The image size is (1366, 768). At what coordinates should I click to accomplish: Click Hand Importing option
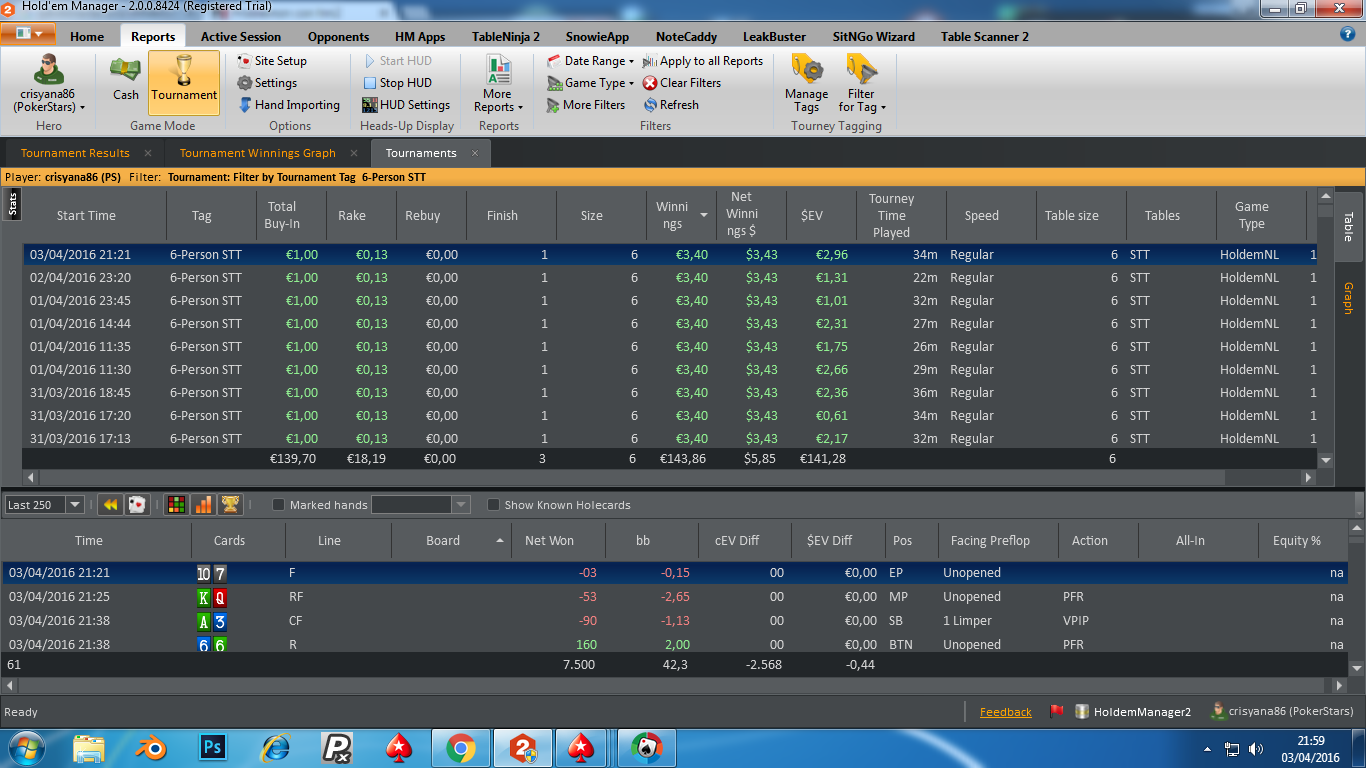click(289, 105)
